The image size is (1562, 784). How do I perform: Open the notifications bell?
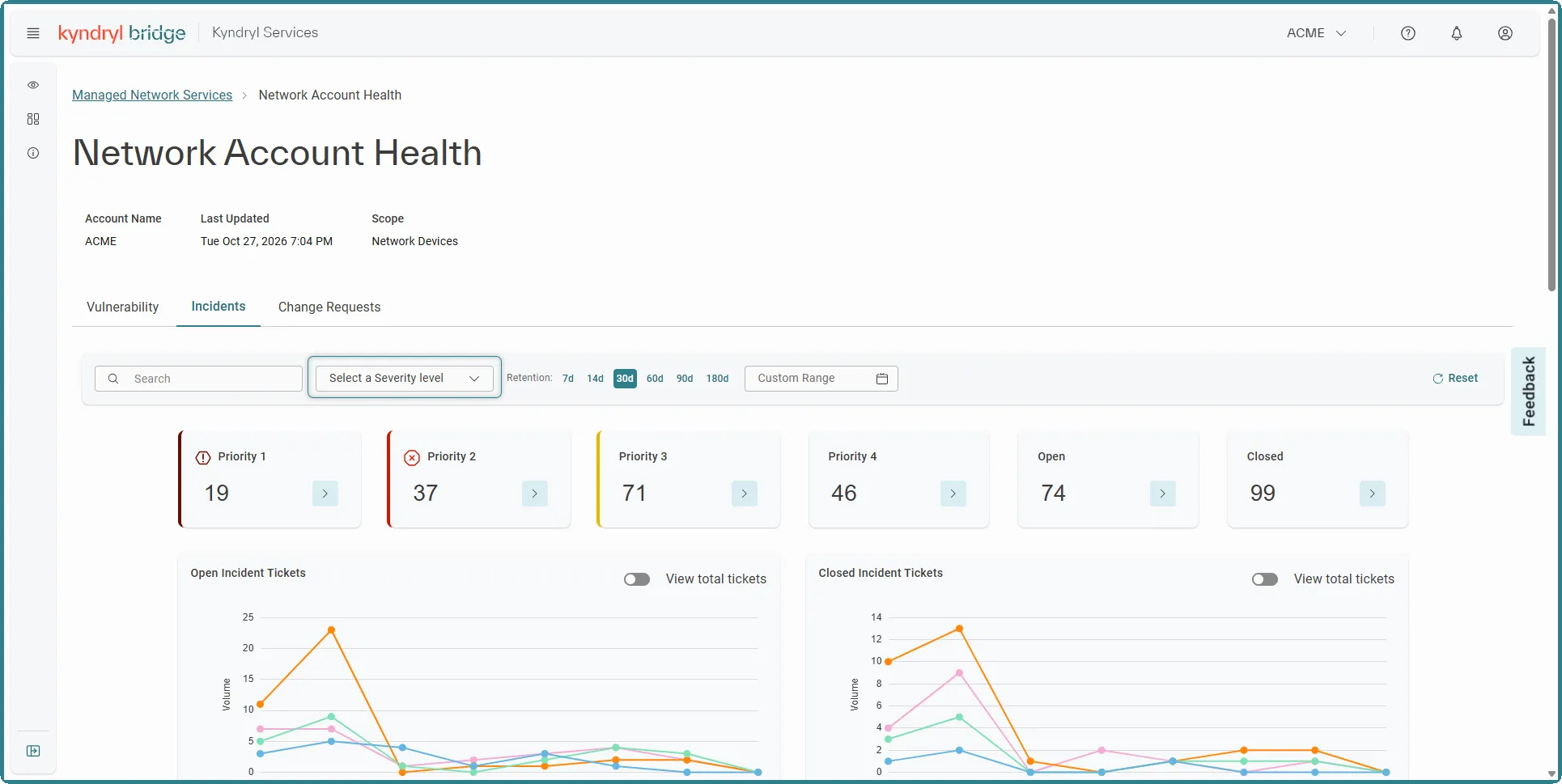pos(1457,33)
